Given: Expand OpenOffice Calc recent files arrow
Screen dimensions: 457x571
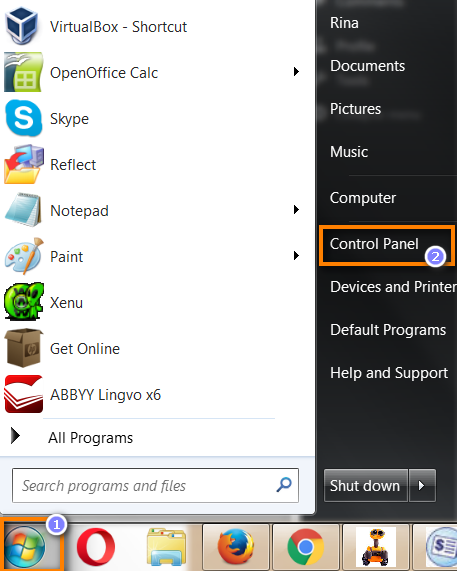Looking at the screenshot, I should pos(296,72).
